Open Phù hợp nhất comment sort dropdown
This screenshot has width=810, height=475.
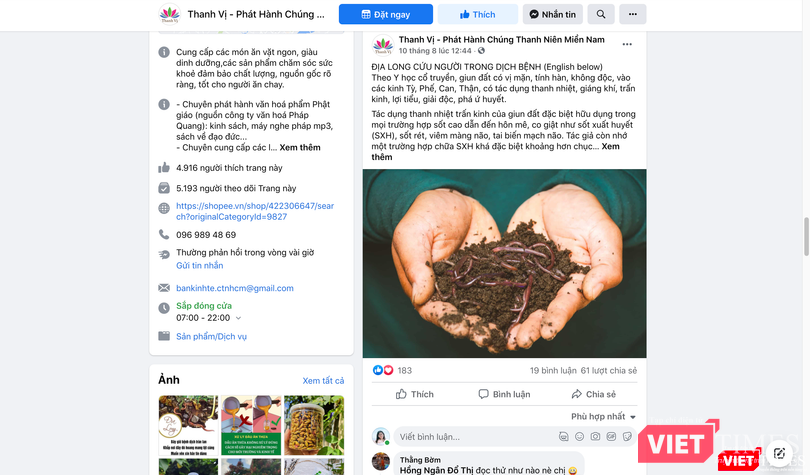click(603, 417)
